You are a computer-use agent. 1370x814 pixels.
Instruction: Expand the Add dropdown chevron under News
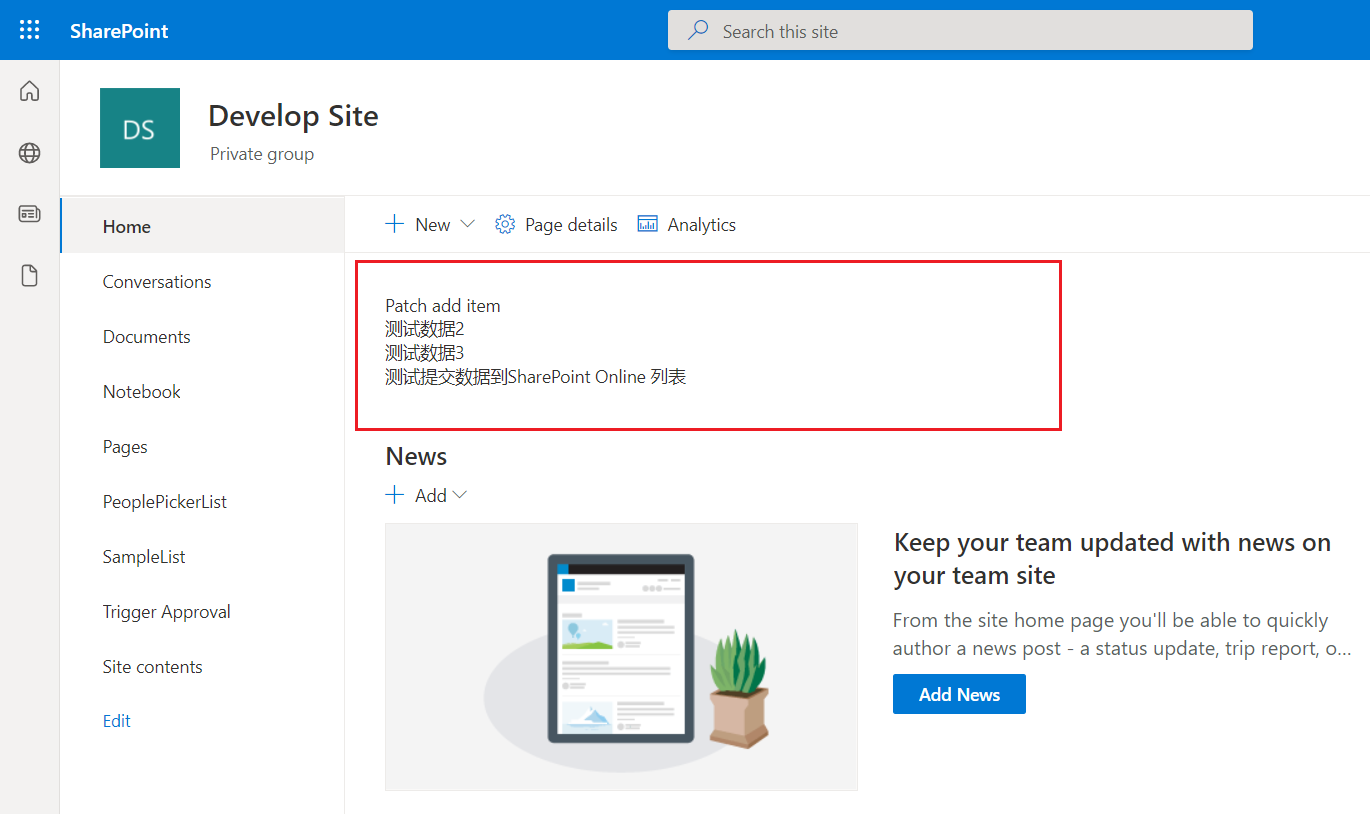(x=460, y=495)
